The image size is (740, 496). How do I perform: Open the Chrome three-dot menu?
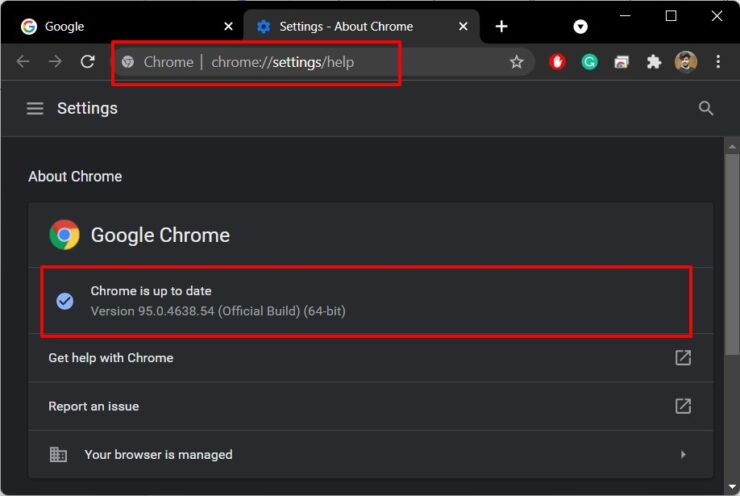coord(718,62)
